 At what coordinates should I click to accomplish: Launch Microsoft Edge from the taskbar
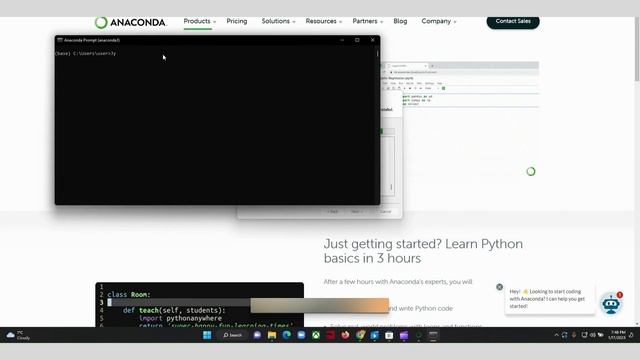[x=287, y=335]
